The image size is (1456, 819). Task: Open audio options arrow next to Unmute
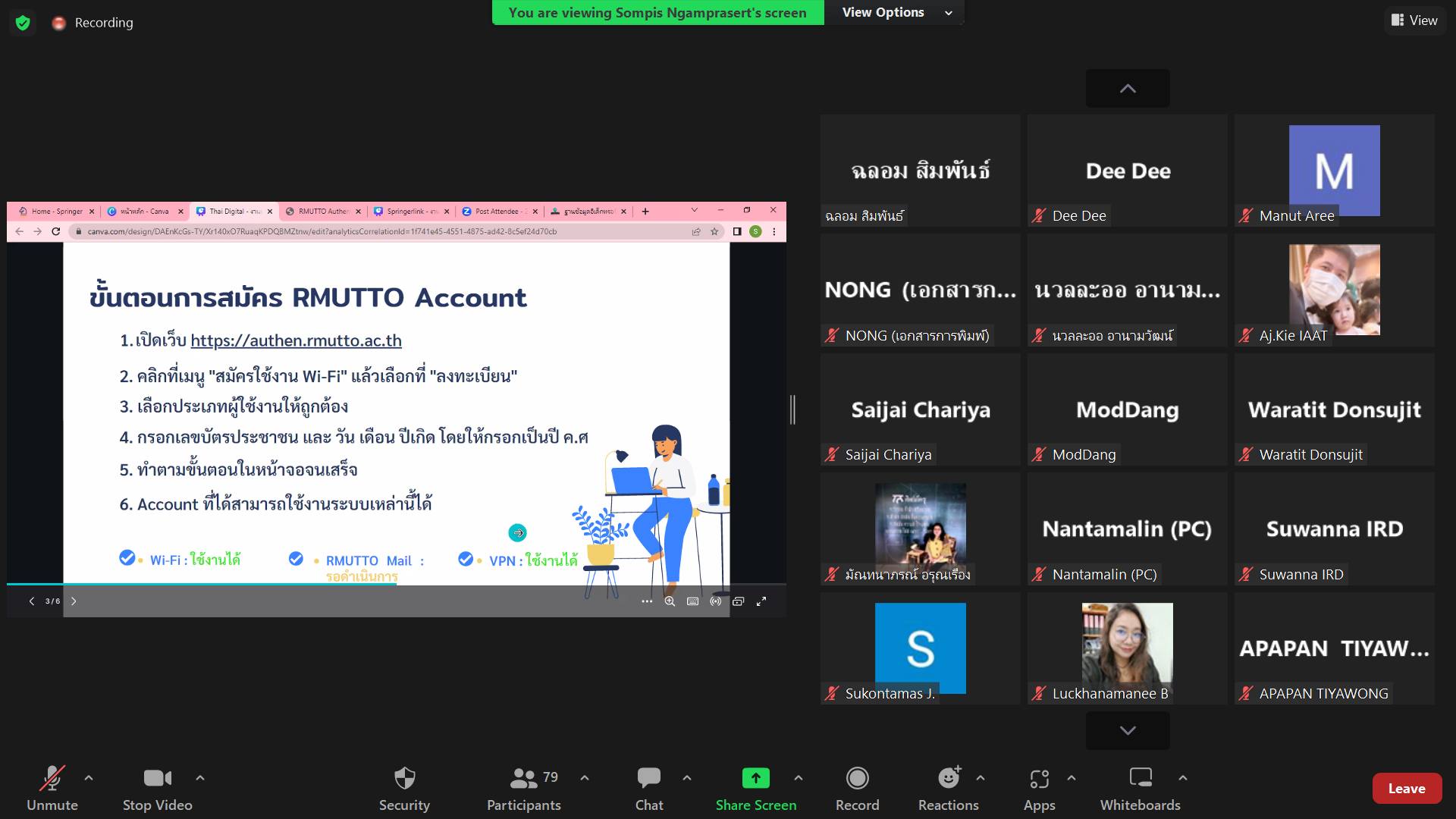pos(89,777)
